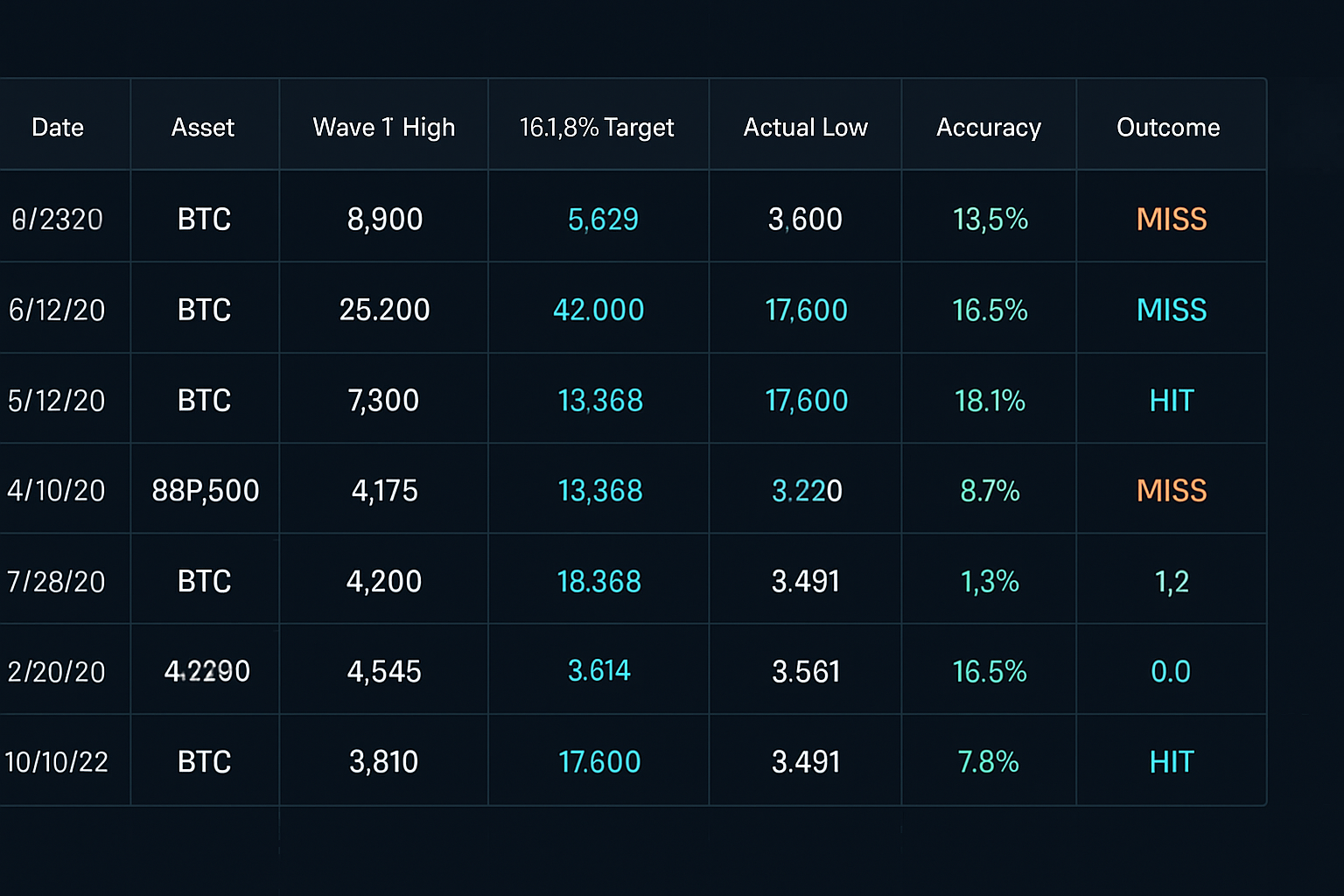Click the HIT outcome for 5/12/20
Screen dimensions: 1344x896
tap(1172, 400)
